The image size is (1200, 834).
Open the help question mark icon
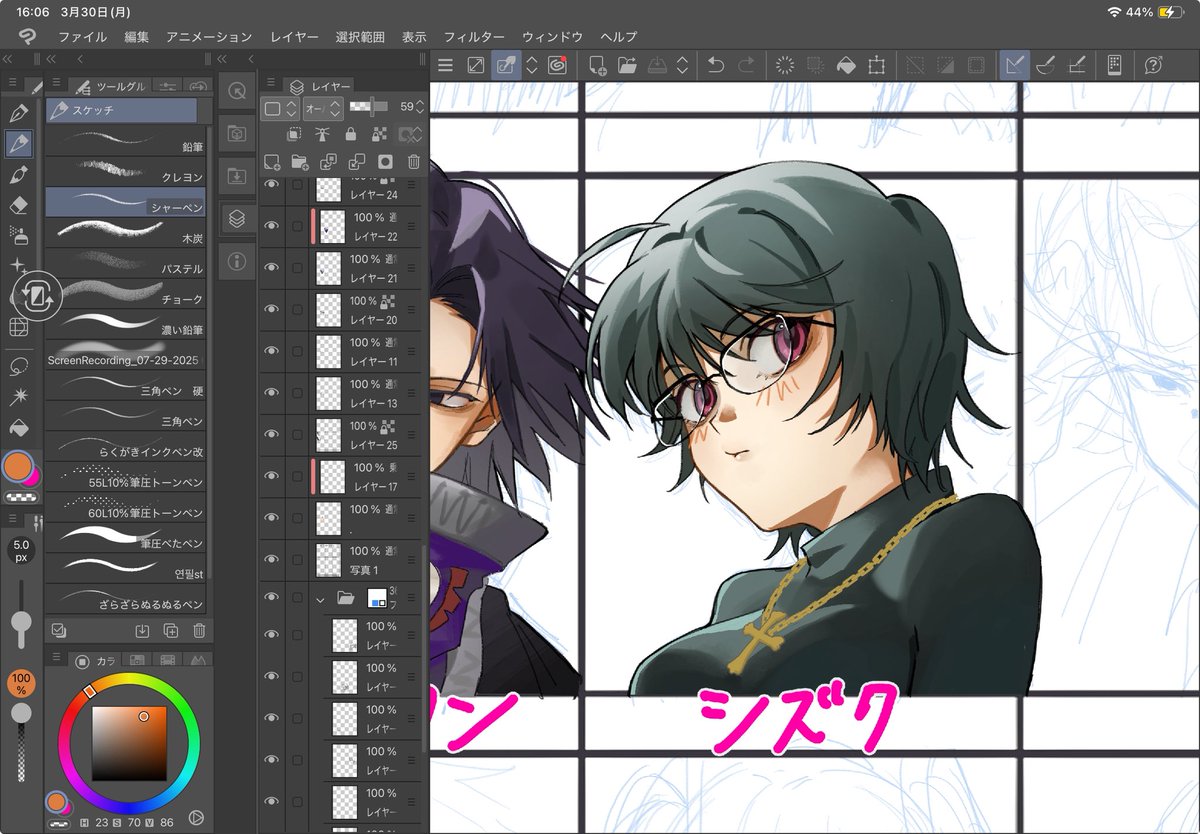[1153, 65]
